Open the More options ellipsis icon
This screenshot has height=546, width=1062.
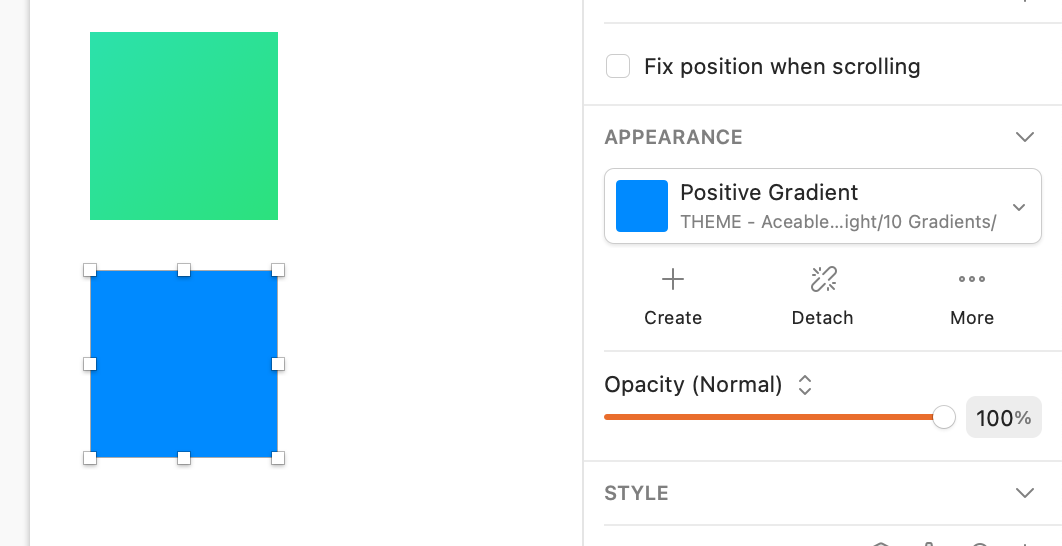tap(972, 280)
